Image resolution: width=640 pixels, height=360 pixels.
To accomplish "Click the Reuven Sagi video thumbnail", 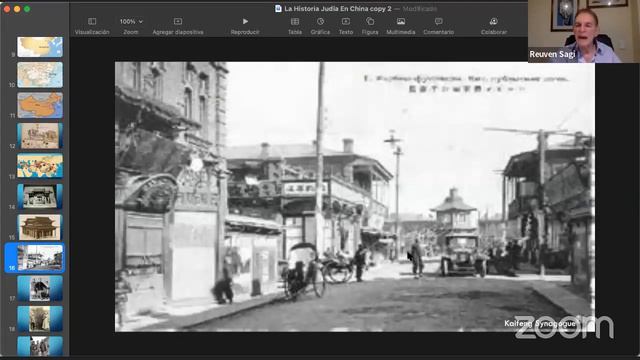I will [x=584, y=31].
